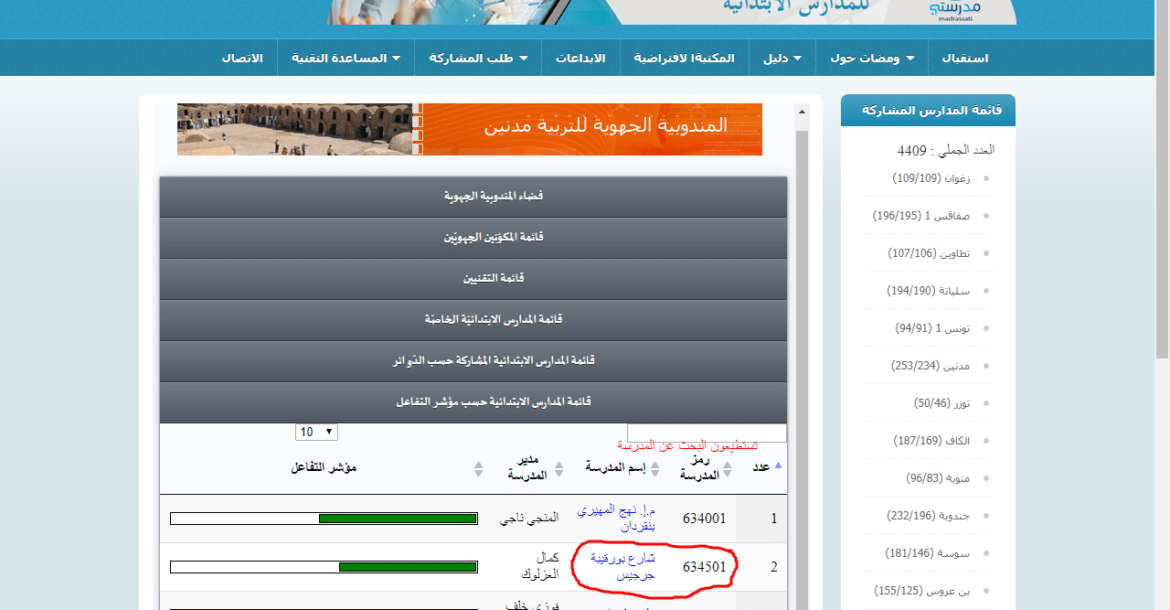
Task: Open the المساعدة التقنية dropdown
Action: (x=346, y=58)
